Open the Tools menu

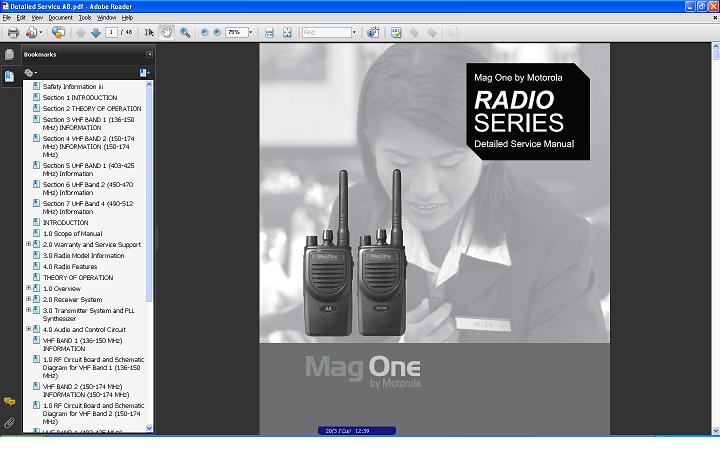click(x=85, y=17)
